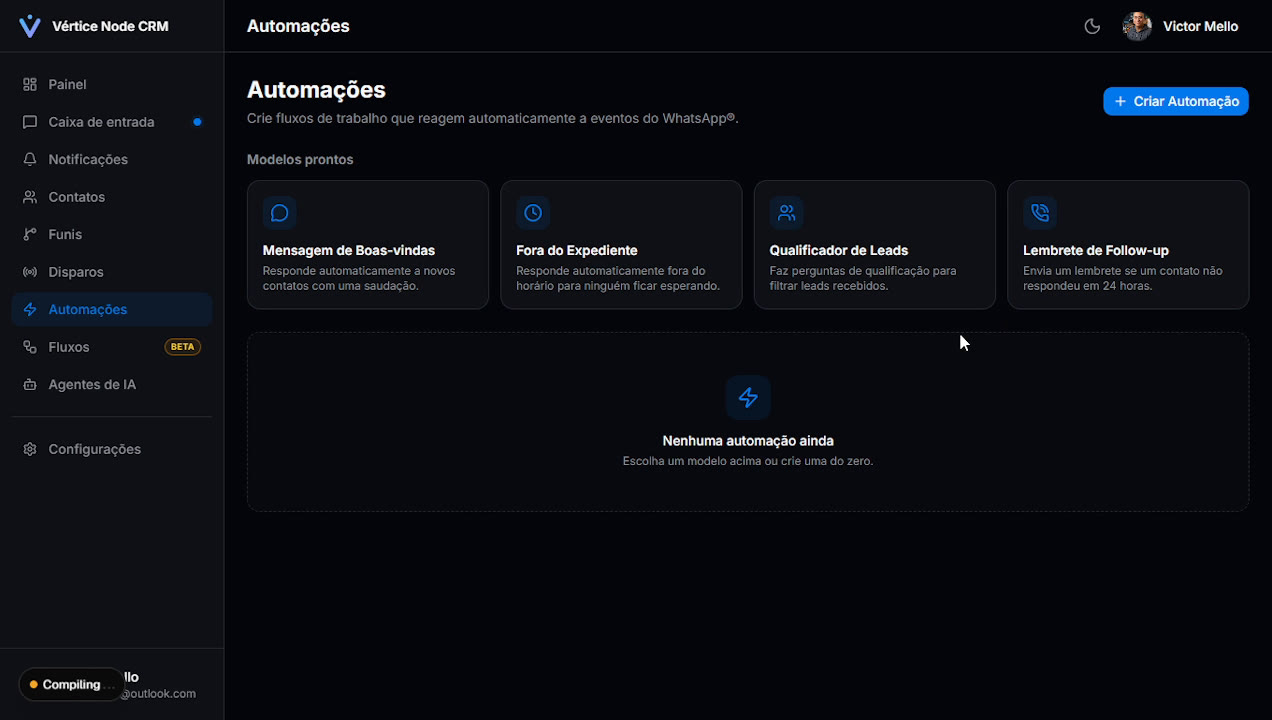Click the Vértice Node CRM logo icon
The width and height of the screenshot is (1272, 720).
pyautogui.click(x=30, y=26)
